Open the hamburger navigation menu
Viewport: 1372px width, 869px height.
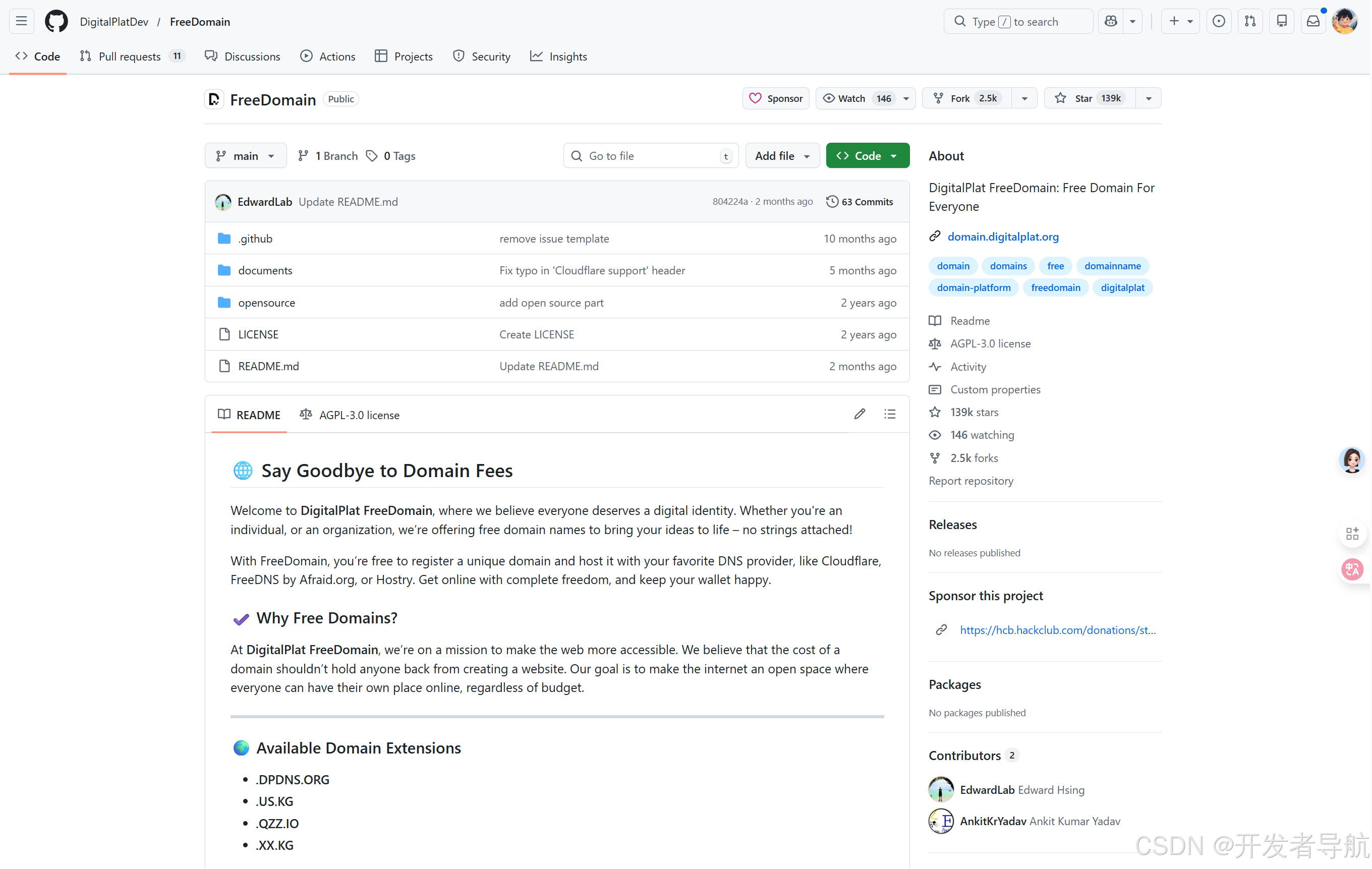(x=22, y=21)
